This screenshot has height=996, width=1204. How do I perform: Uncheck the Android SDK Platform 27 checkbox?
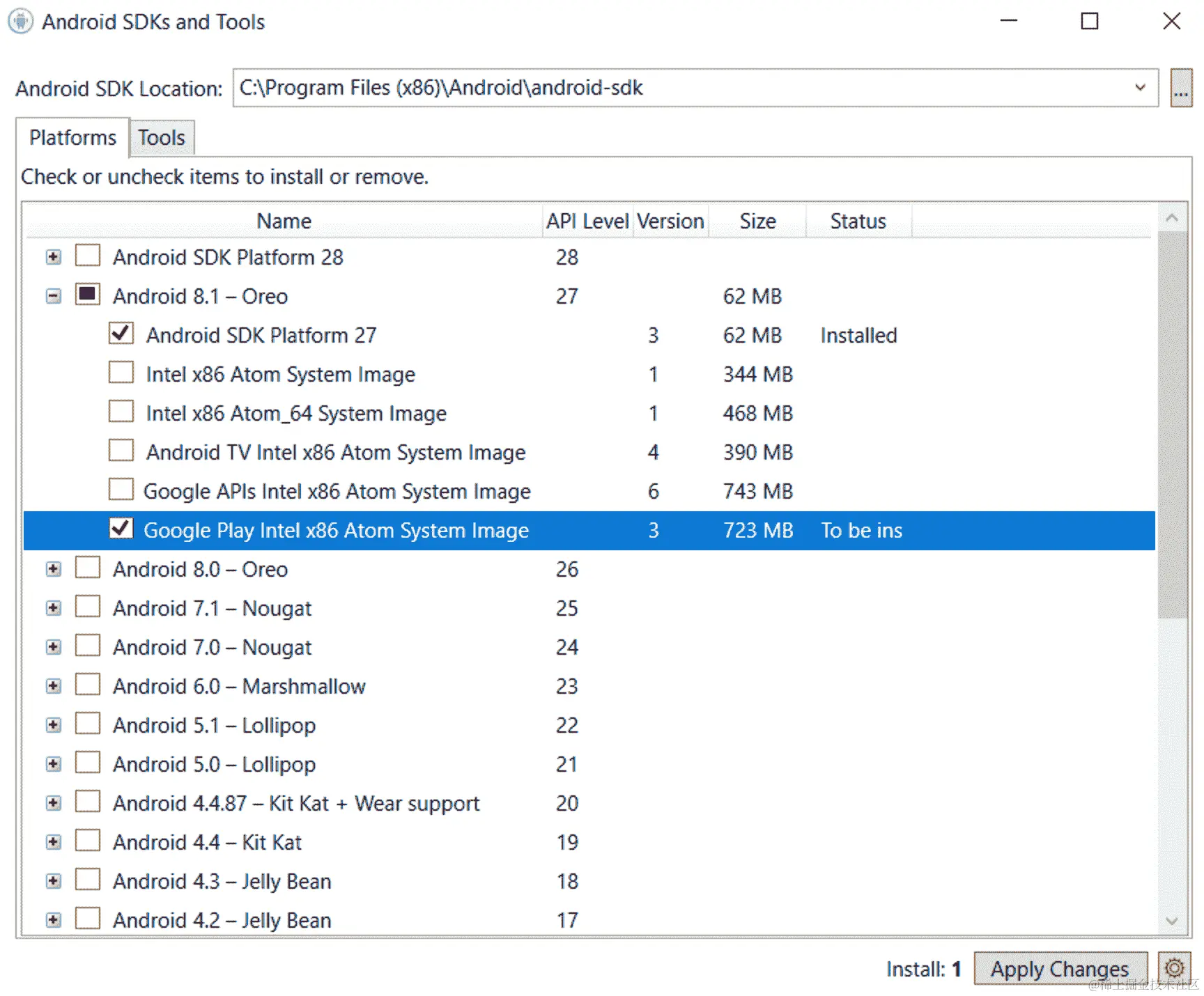point(121,333)
